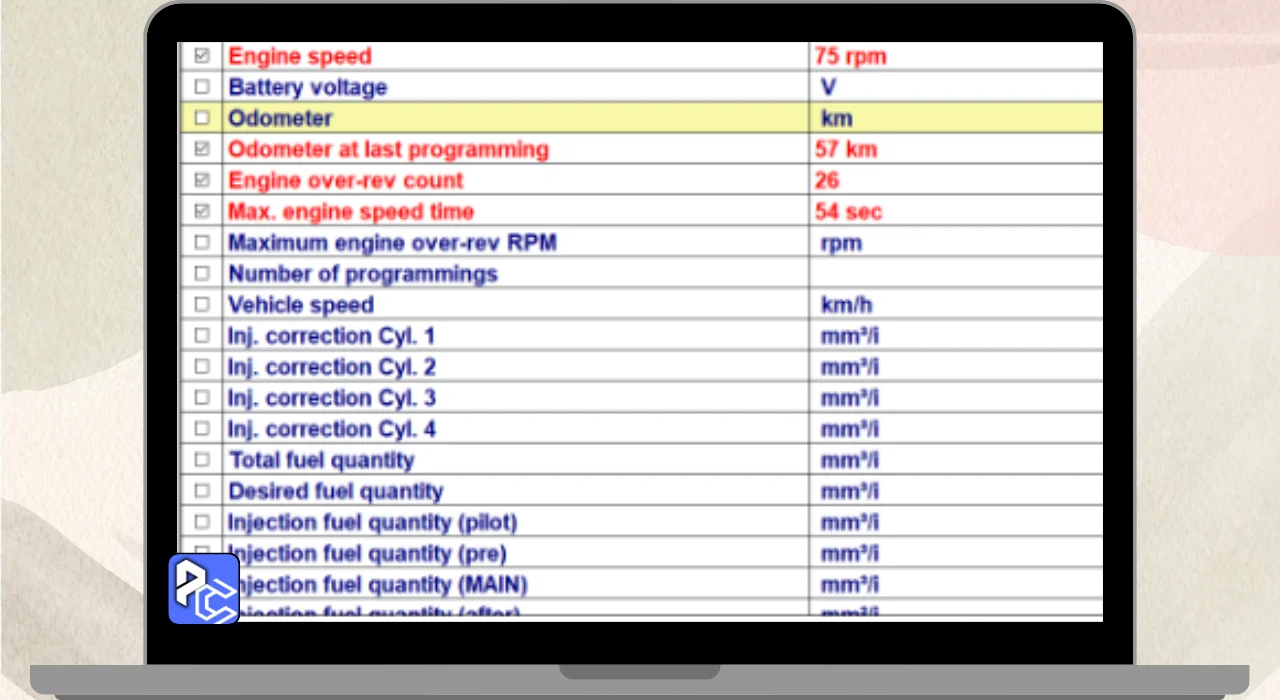1280x700 pixels.
Task: Tick the Vehicle speed checkbox
Action: [x=202, y=304]
